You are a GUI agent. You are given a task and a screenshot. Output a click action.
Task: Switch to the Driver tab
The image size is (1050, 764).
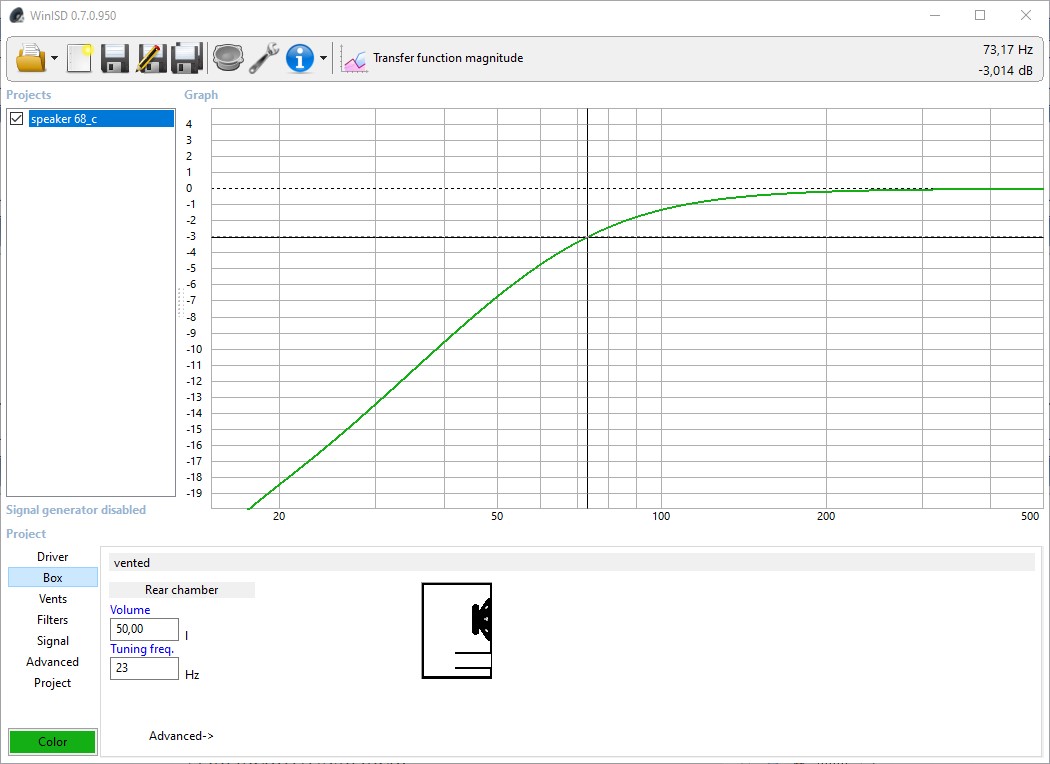(53, 557)
